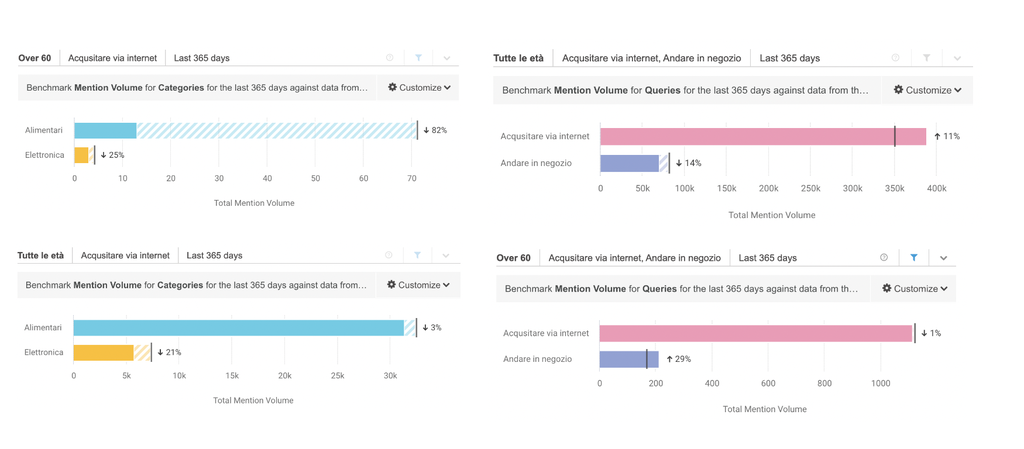Select Tutte le età tab in bottom-left panel

41,255
